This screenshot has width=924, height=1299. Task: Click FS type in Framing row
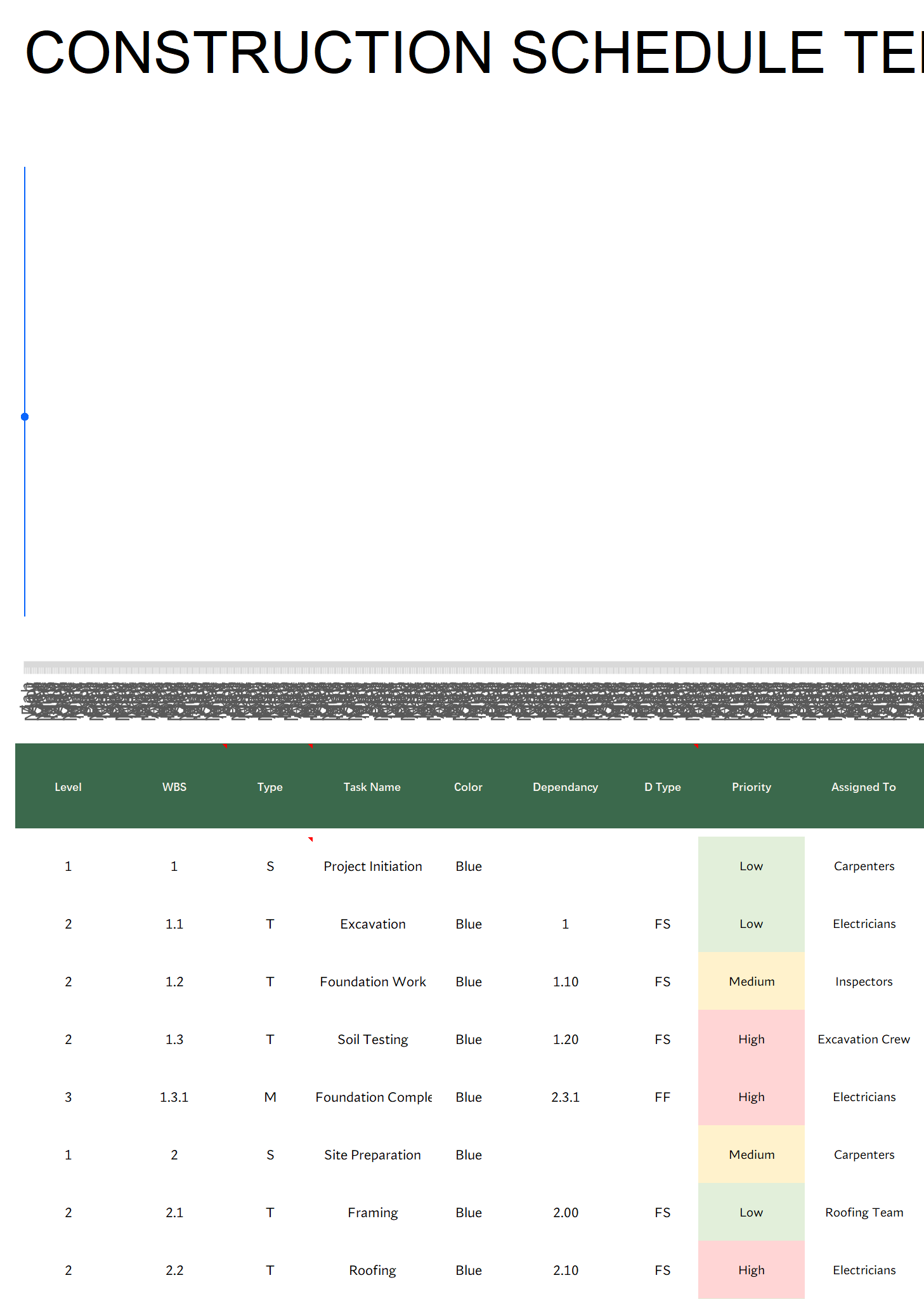pos(663,1212)
